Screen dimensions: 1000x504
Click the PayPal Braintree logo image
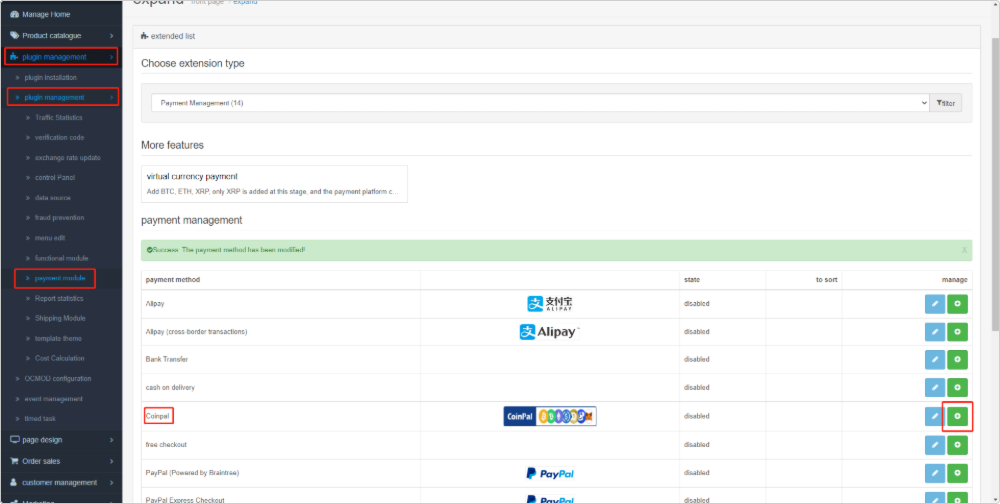[x=550, y=473]
